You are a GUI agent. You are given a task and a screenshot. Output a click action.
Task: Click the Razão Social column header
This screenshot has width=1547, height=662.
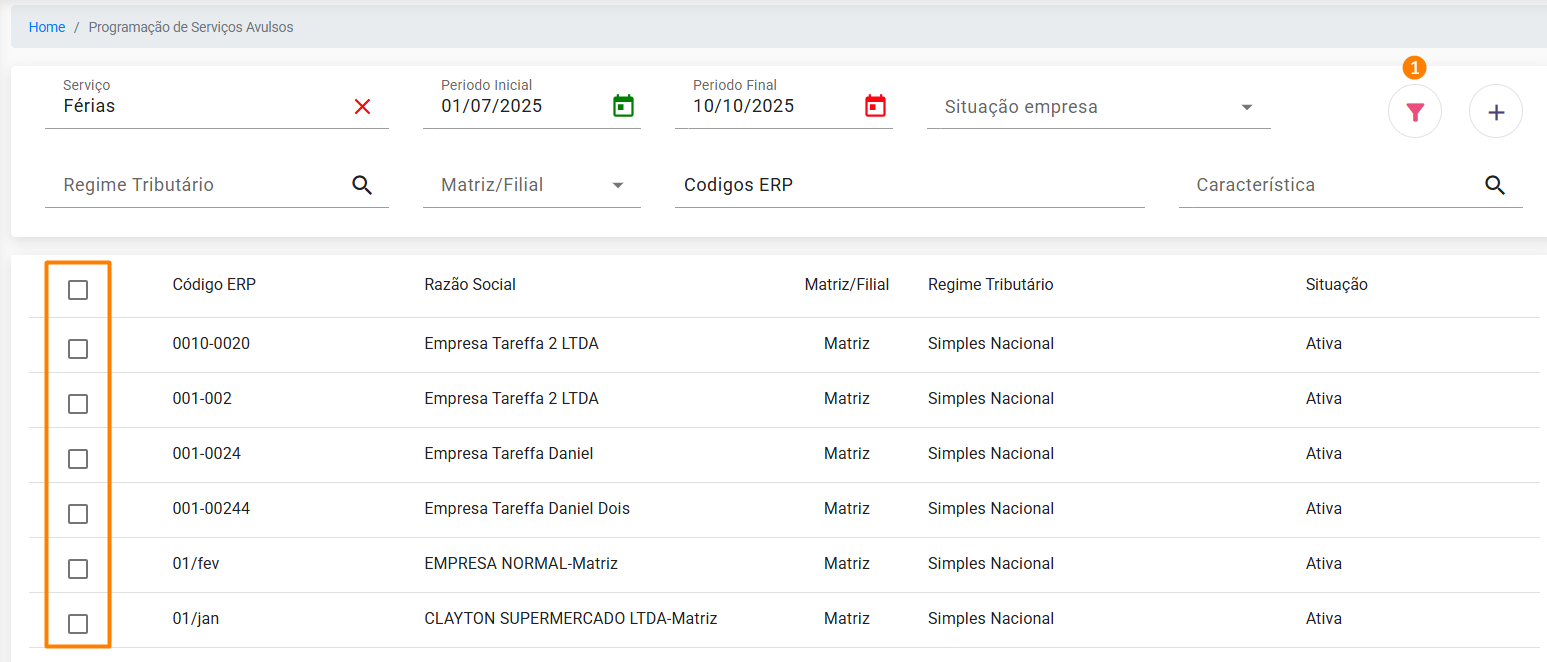[x=470, y=285]
